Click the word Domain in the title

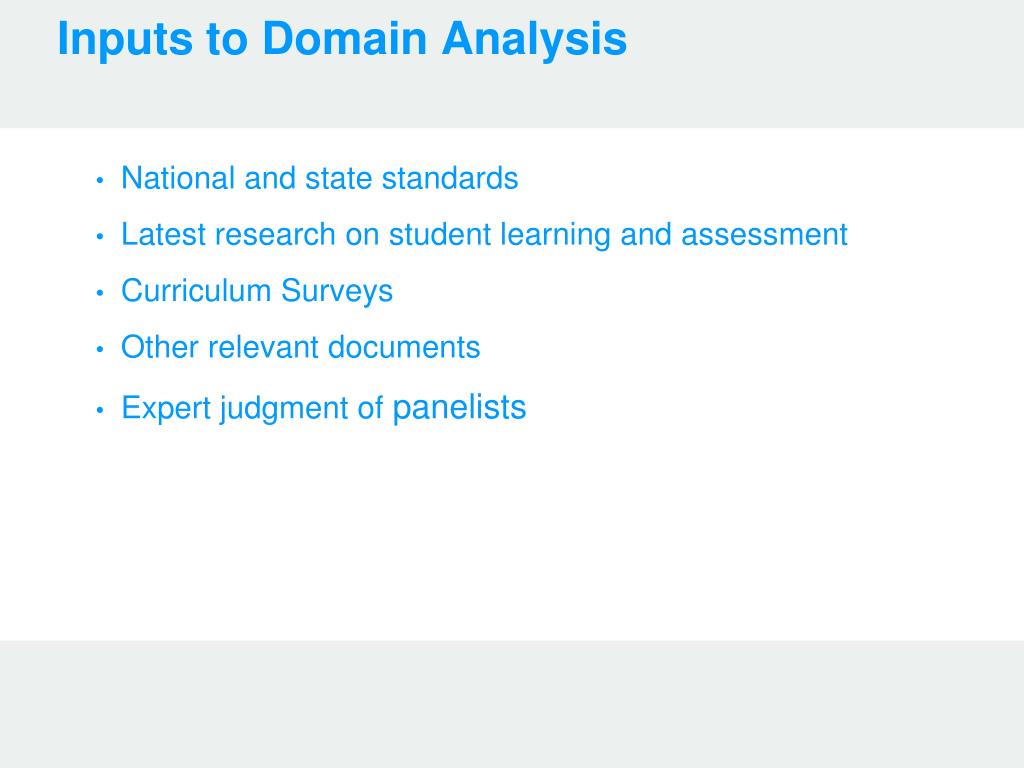(x=344, y=39)
